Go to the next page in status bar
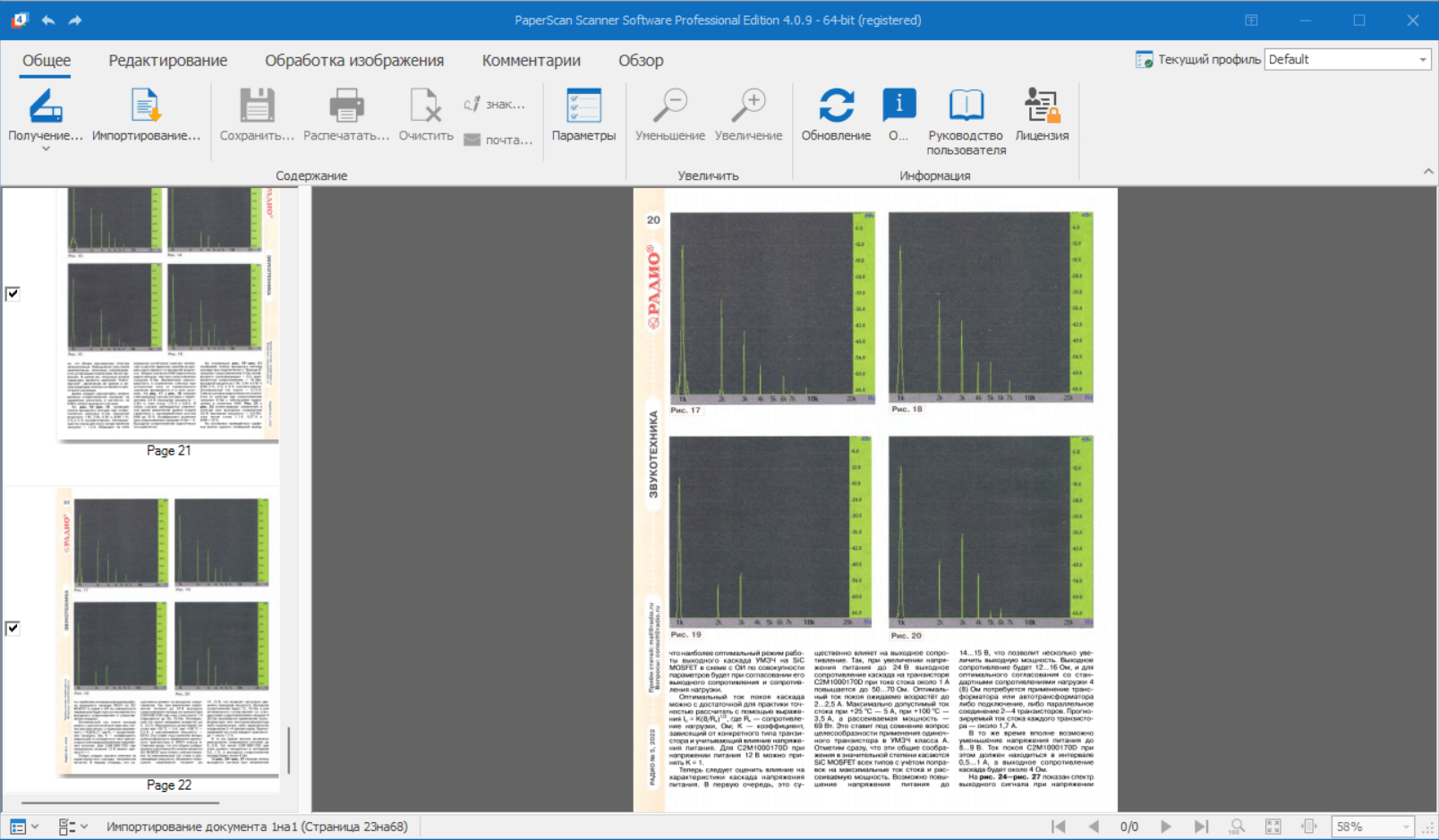1439x840 pixels. 1165,827
